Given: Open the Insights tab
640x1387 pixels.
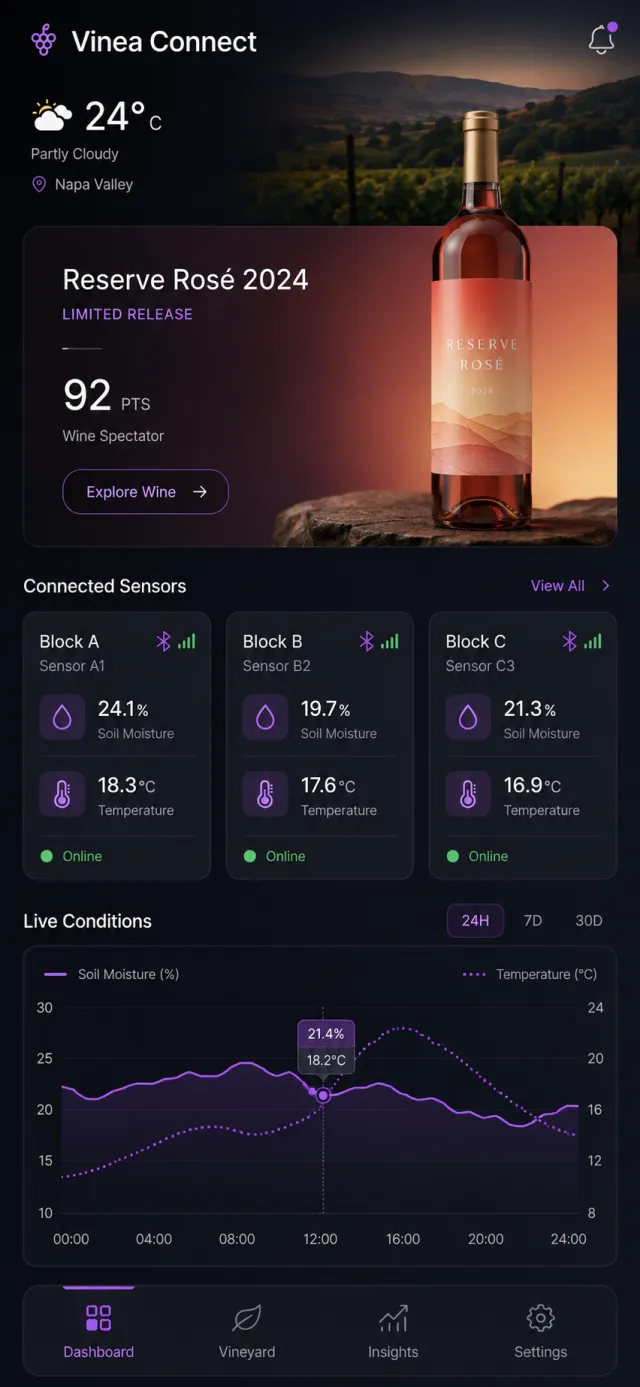Looking at the screenshot, I should click(393, 1332).
